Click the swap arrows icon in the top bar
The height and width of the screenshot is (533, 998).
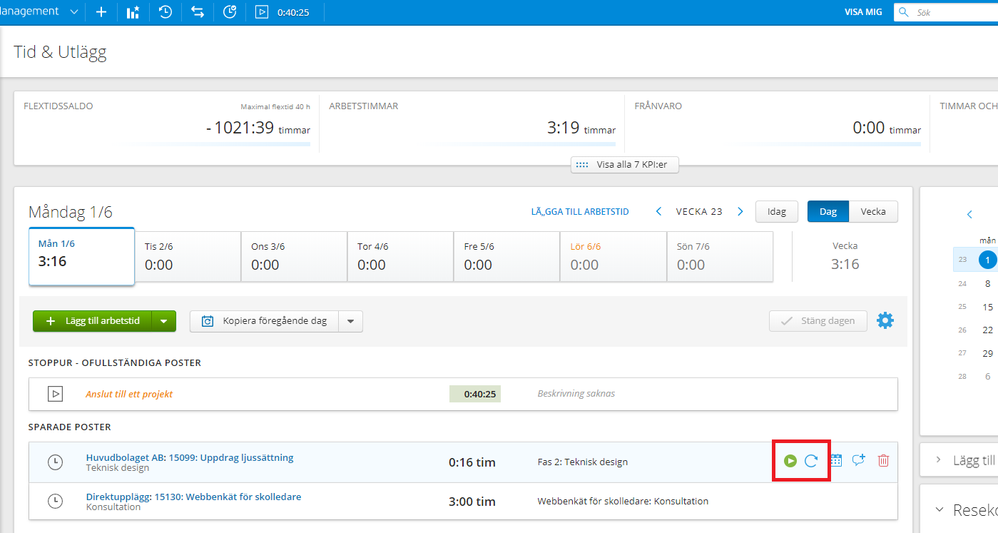(x=197, y=12)
